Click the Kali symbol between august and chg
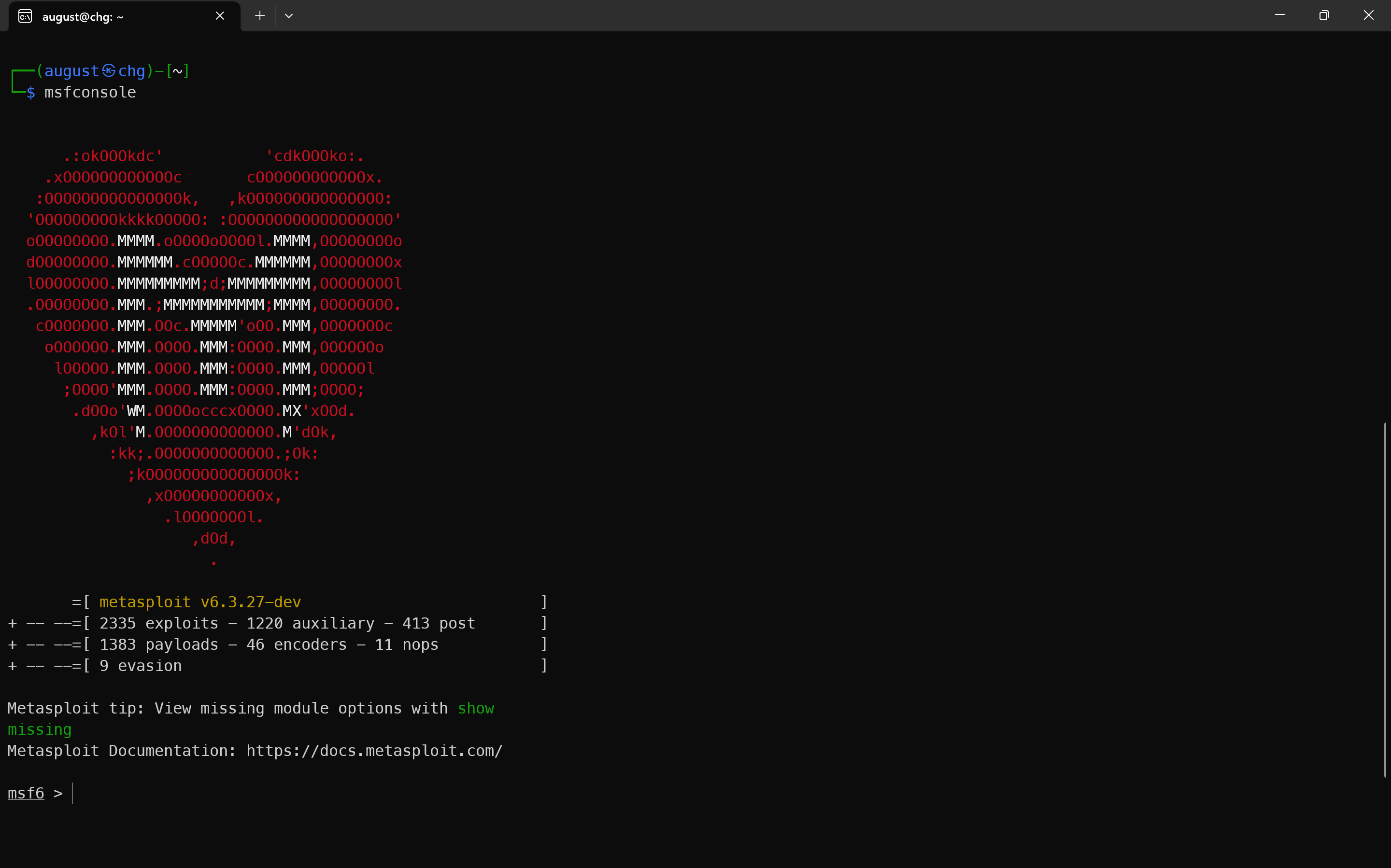 click(x=109, y=70)
